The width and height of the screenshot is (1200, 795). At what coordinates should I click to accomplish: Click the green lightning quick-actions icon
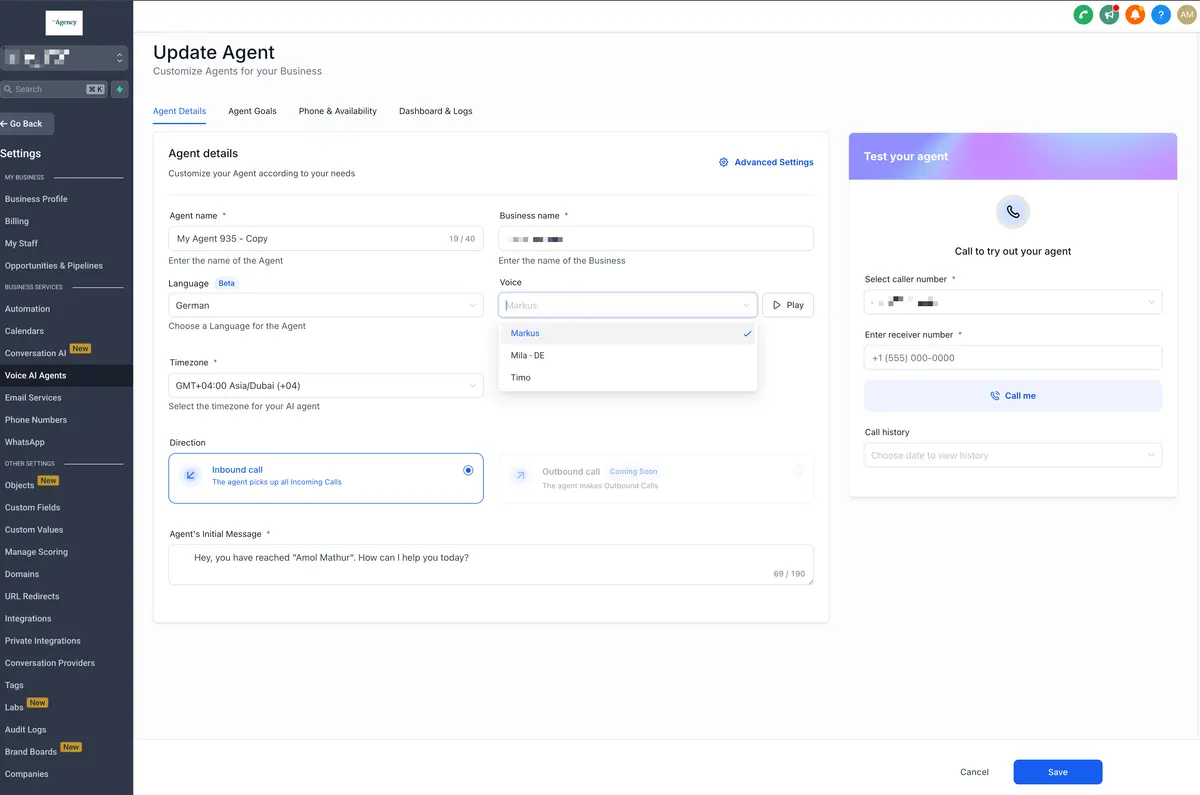(120, 89)
